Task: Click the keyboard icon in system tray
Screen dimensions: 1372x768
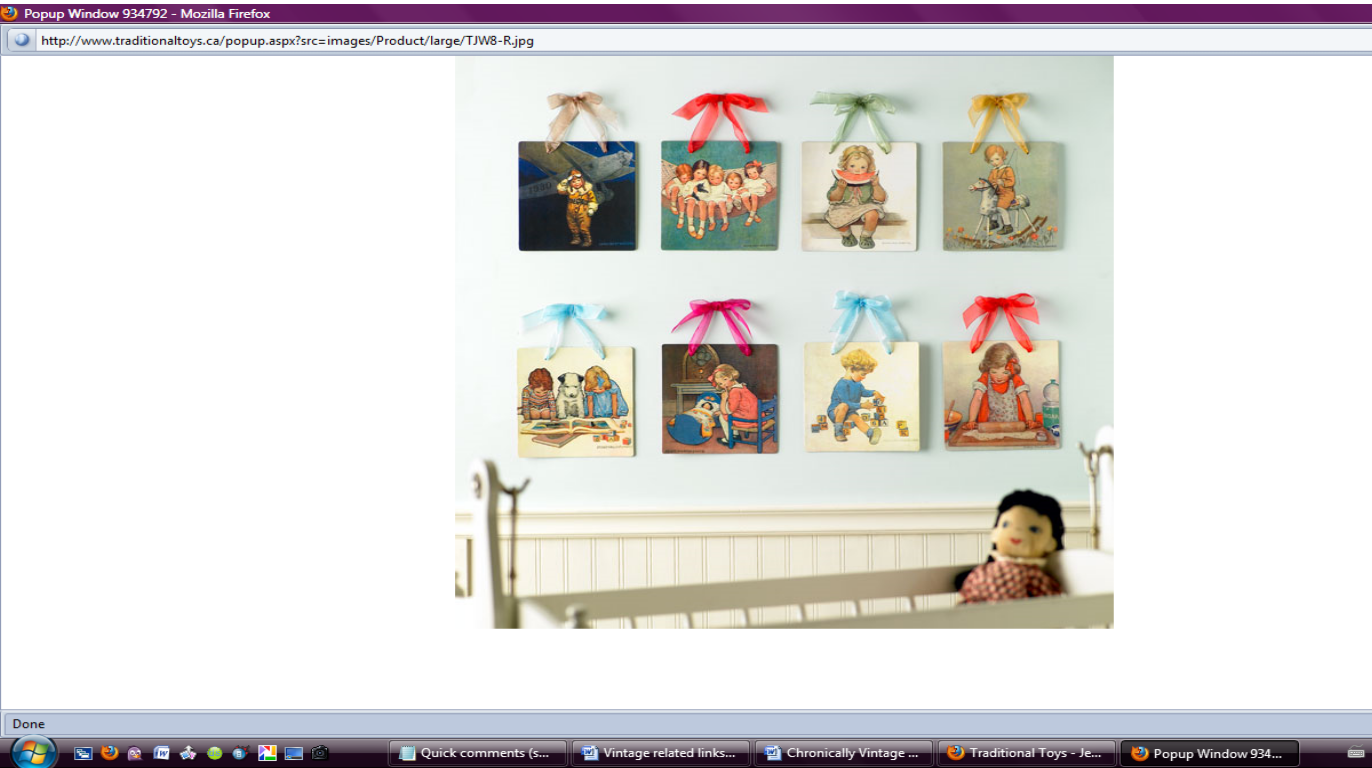Action: pos(1357,753)
